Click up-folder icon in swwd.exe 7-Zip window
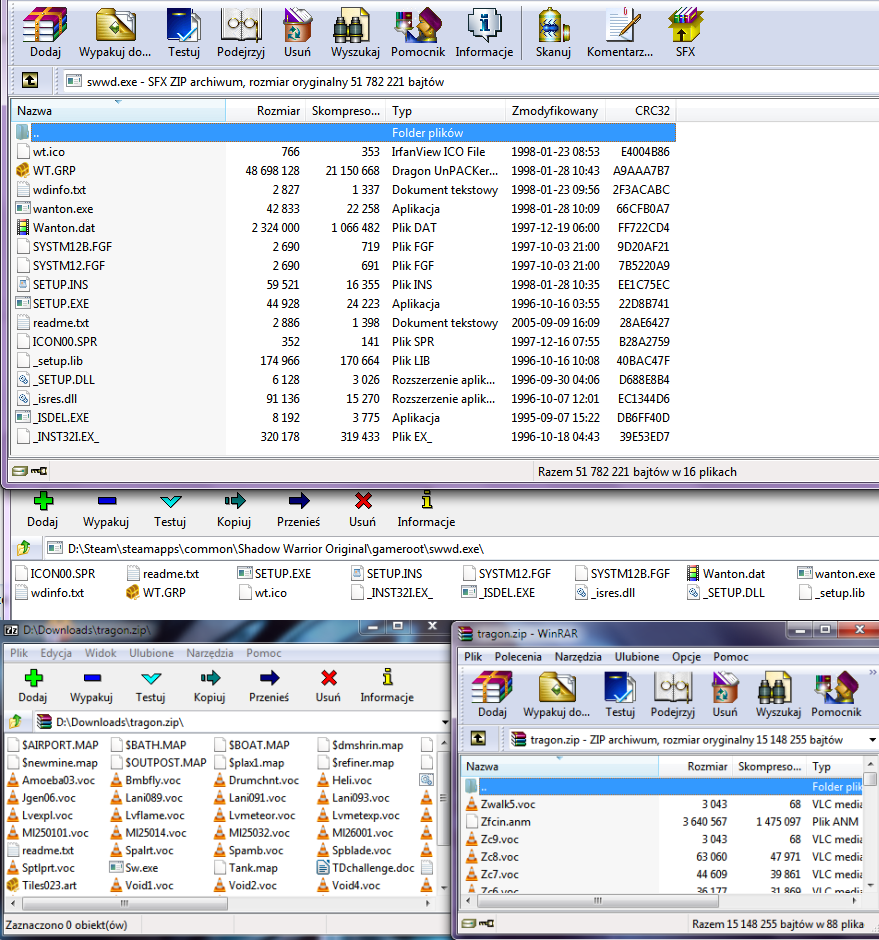Image resolution: width=879 pixels, height=940 pixels. (x=23, y=547)
